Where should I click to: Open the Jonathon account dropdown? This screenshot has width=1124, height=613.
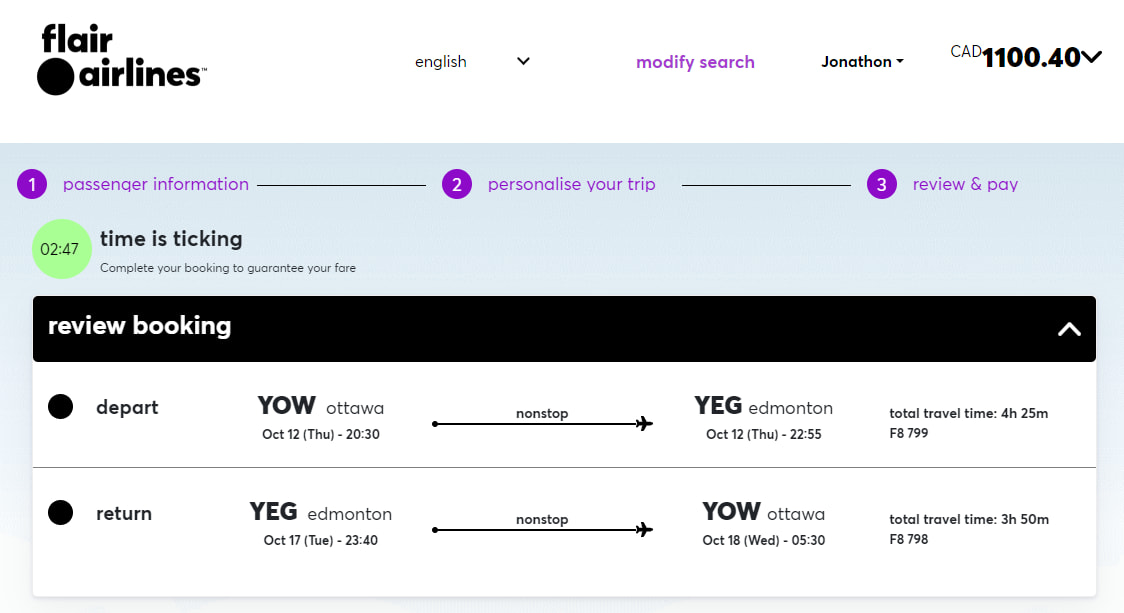862,61
